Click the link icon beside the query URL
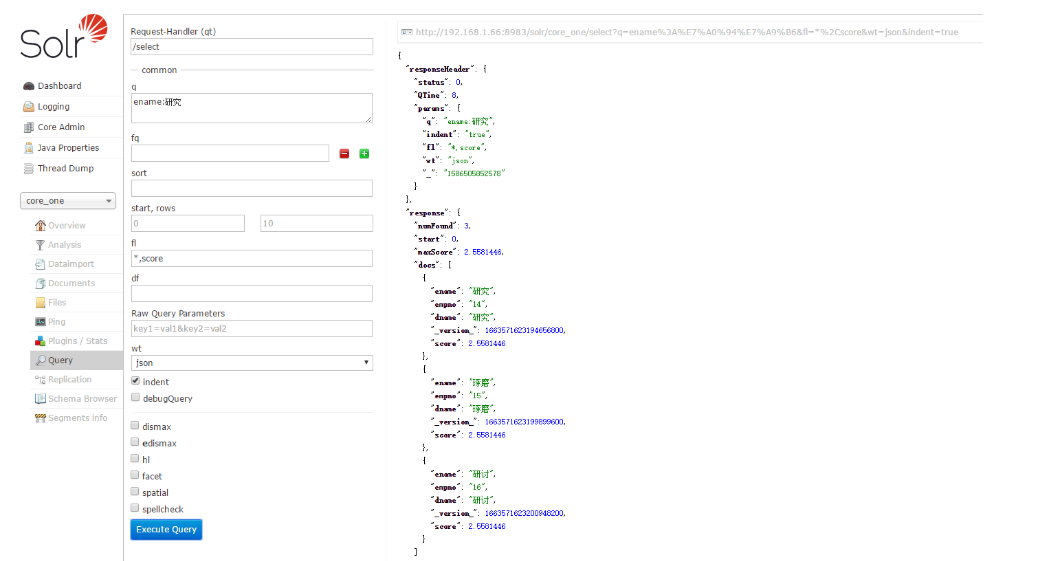 tap(406, 32)
